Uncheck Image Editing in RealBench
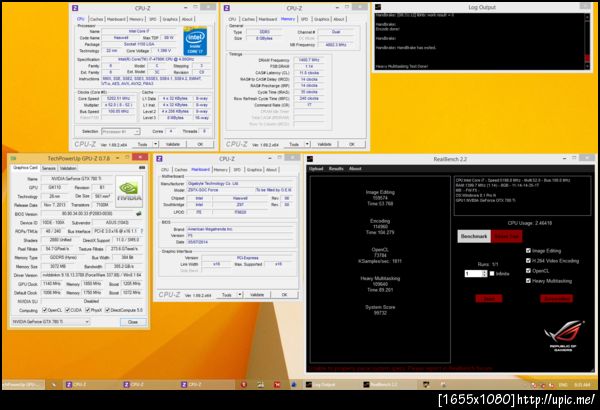The height and width of the screenshot is (410, 600). (528, 250)
